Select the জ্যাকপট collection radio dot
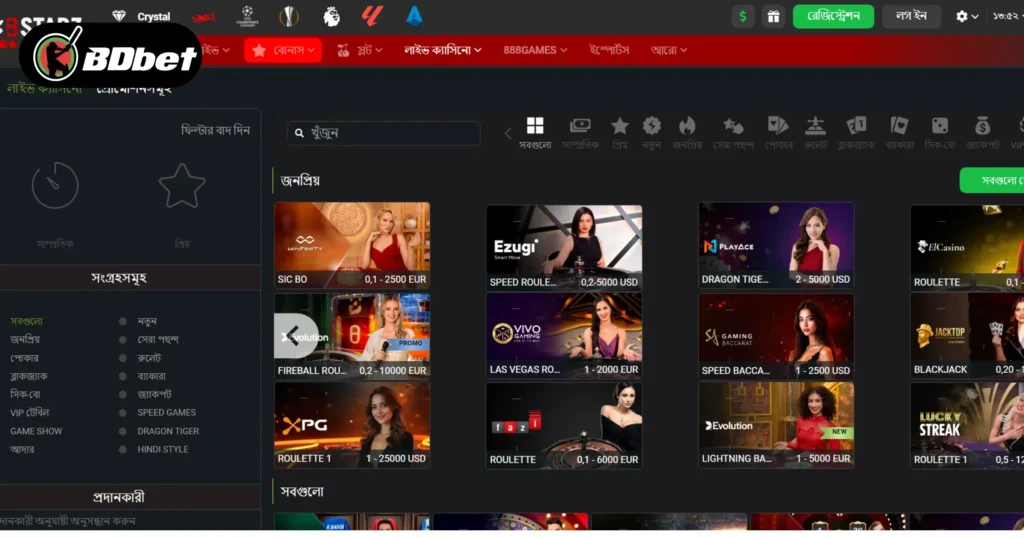The width and height of the screenshot is (1024, 538). point(122,394)
